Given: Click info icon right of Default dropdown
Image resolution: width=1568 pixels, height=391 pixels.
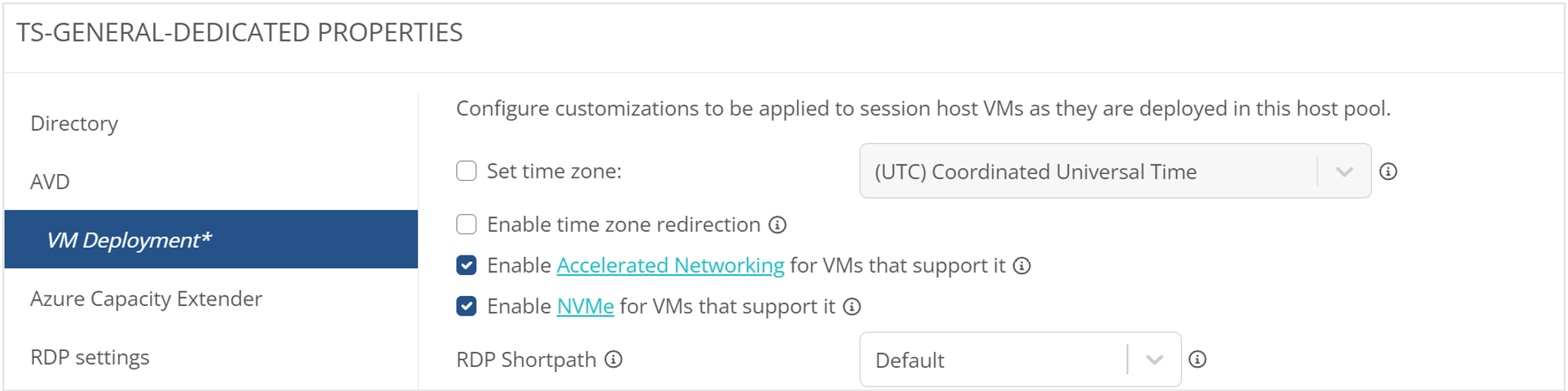Looking at the screenshot, I should (1197, 359).
